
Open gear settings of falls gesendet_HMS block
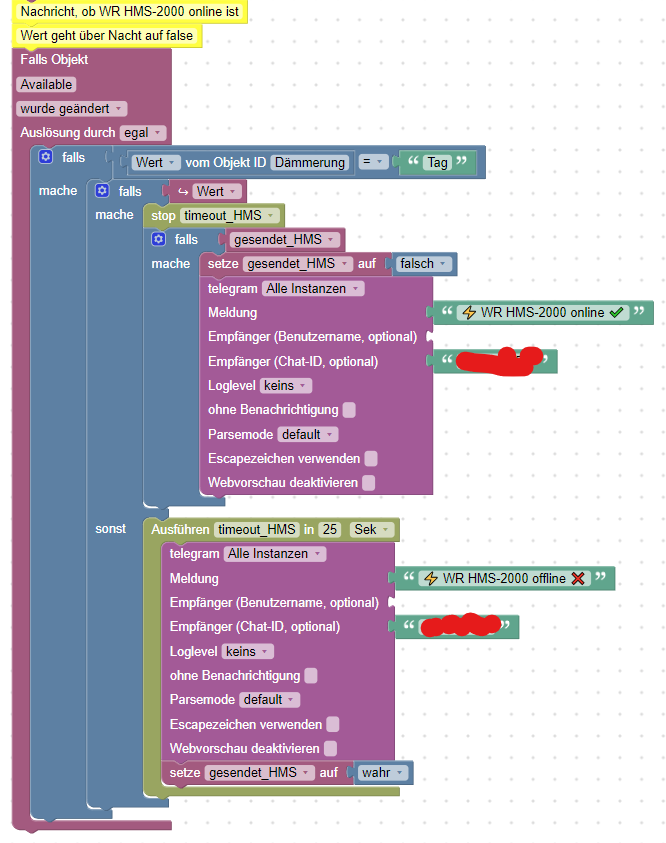click(158, 239)
